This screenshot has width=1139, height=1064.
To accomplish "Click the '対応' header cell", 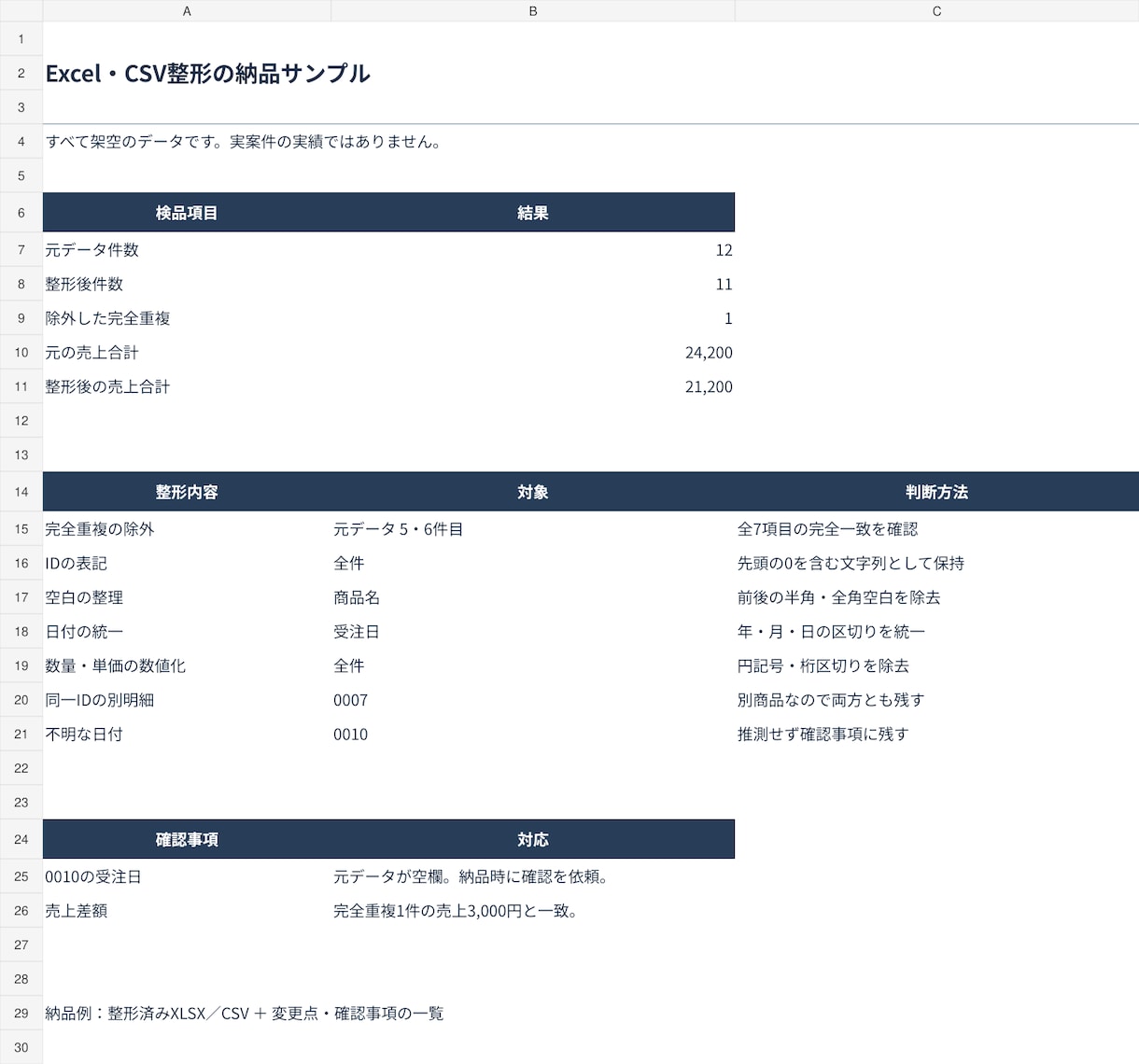I will click(533, 839).
